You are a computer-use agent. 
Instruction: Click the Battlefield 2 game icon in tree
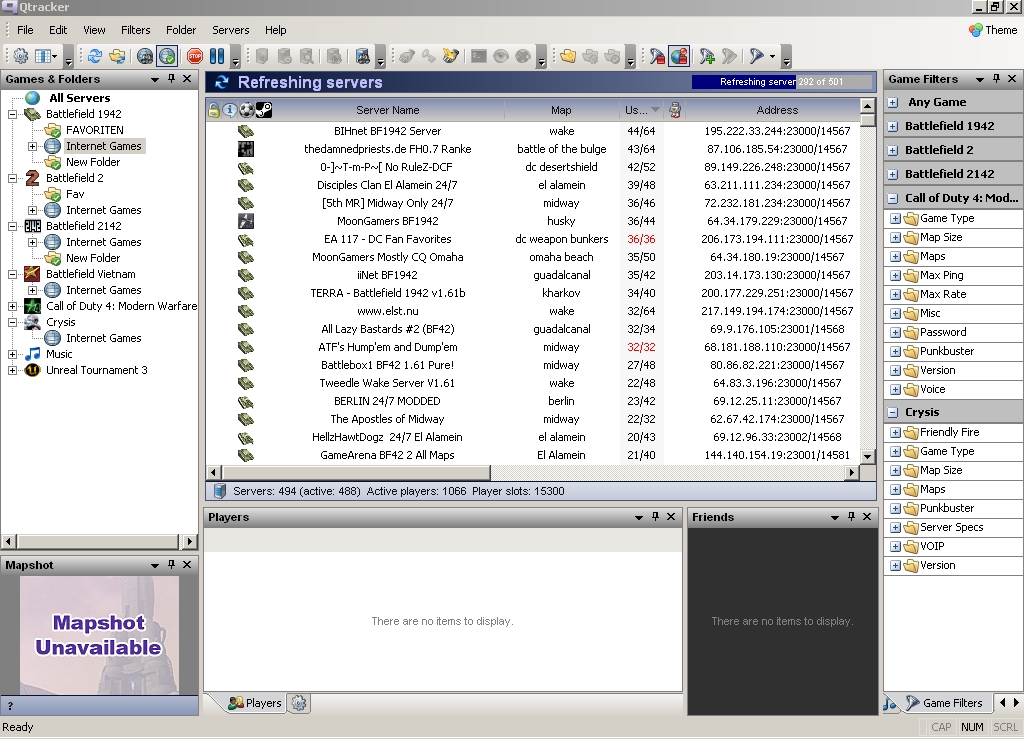(32, 178)
